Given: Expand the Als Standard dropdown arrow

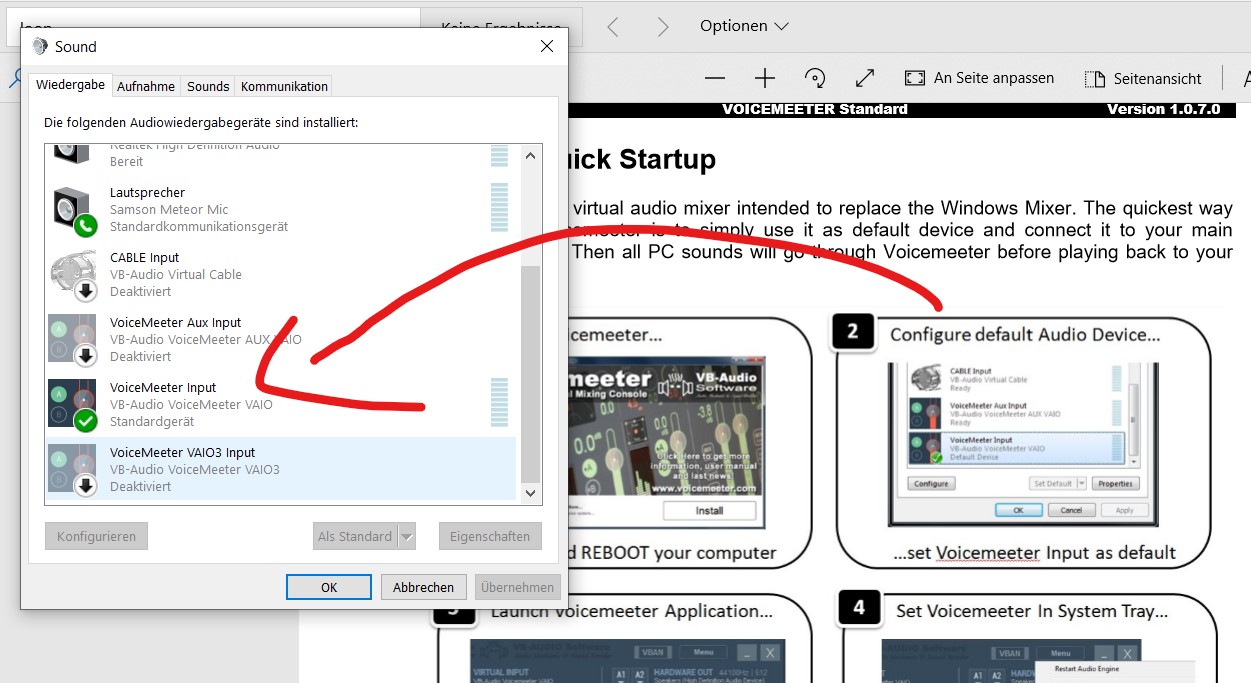Looking at the screenshot, I should (x=406, y=537).
